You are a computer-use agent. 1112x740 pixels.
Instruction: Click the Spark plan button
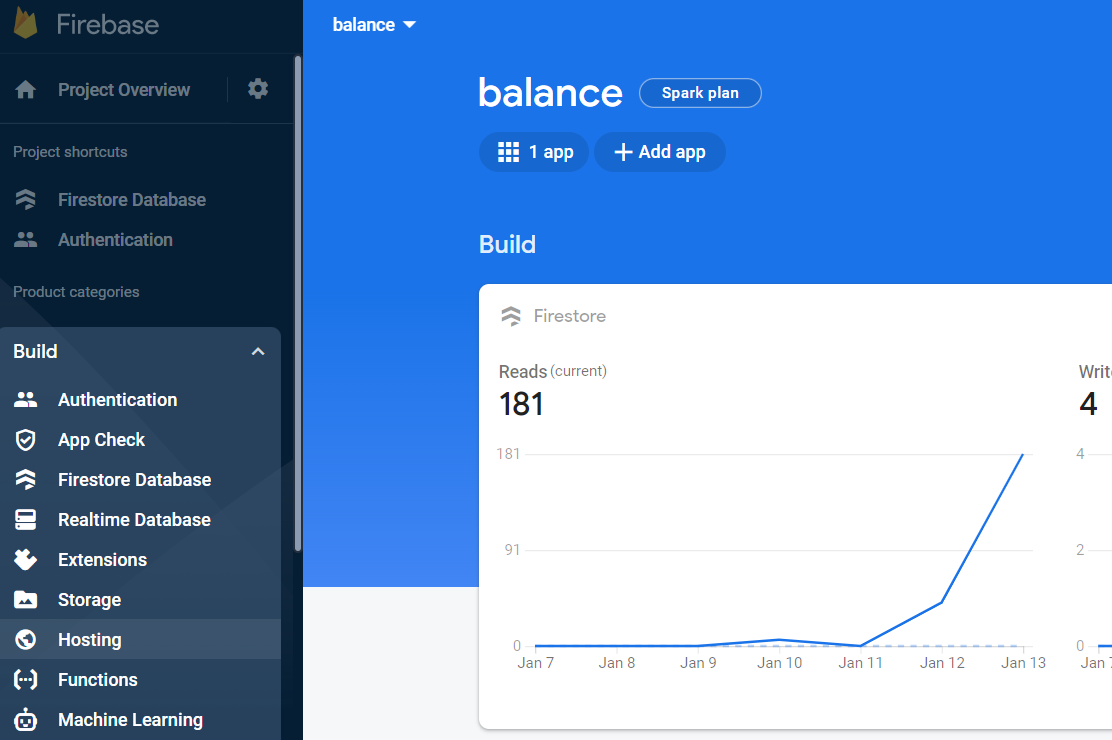(x=700, y=93)
